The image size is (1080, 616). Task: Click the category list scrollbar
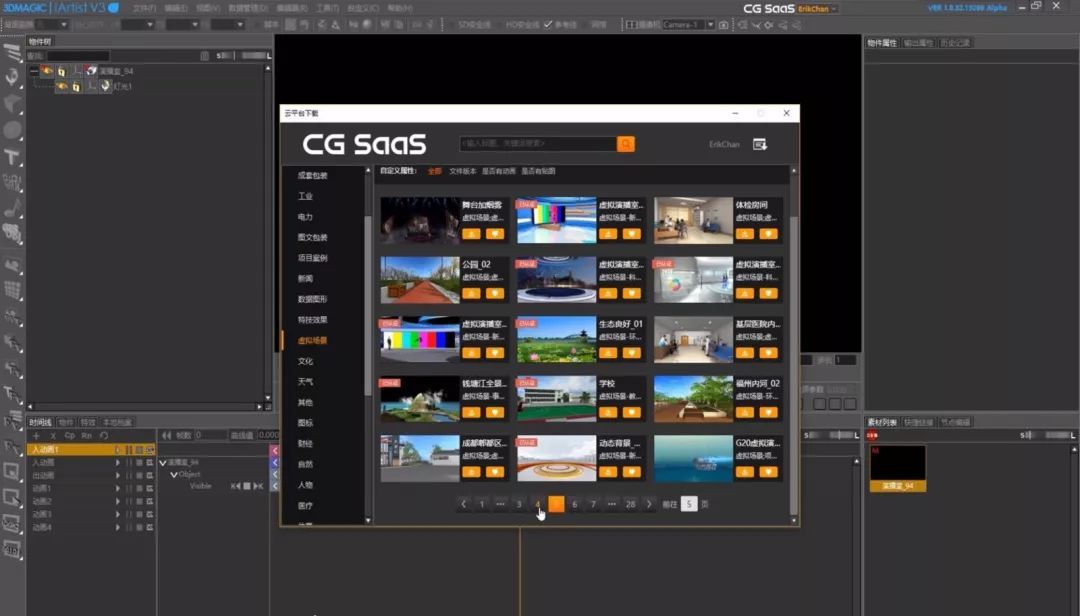(368, 307)
